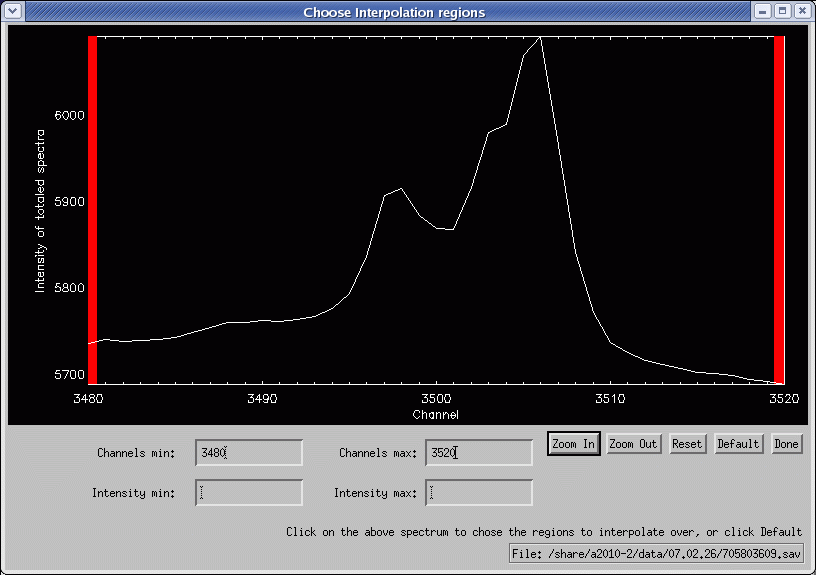Click into the Intensity min field
This screenshot has width=816, height=575.
point(249,493)
